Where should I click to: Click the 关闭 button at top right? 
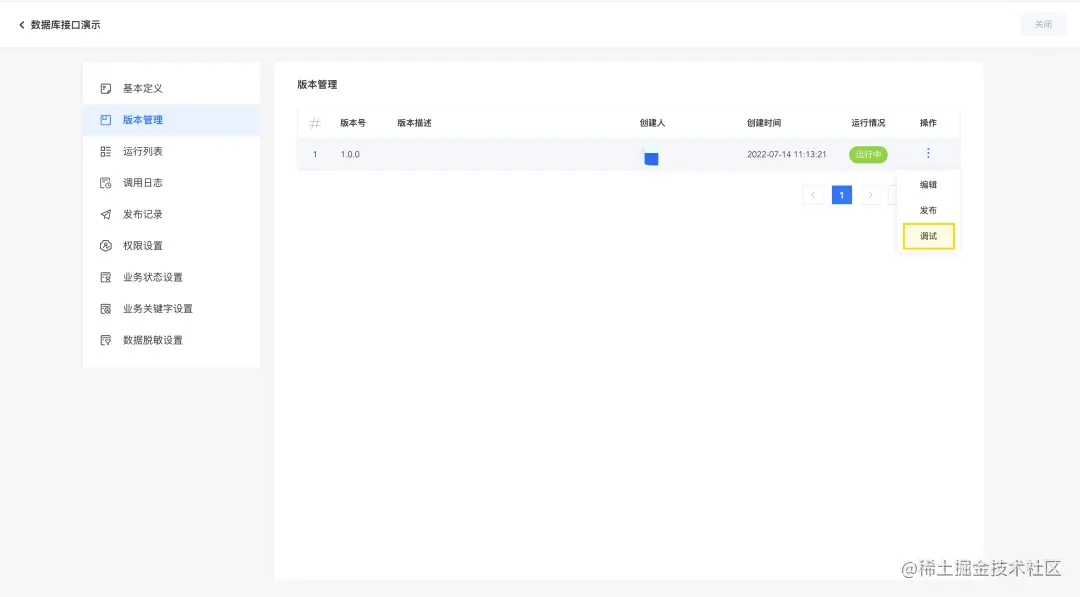1043,24
